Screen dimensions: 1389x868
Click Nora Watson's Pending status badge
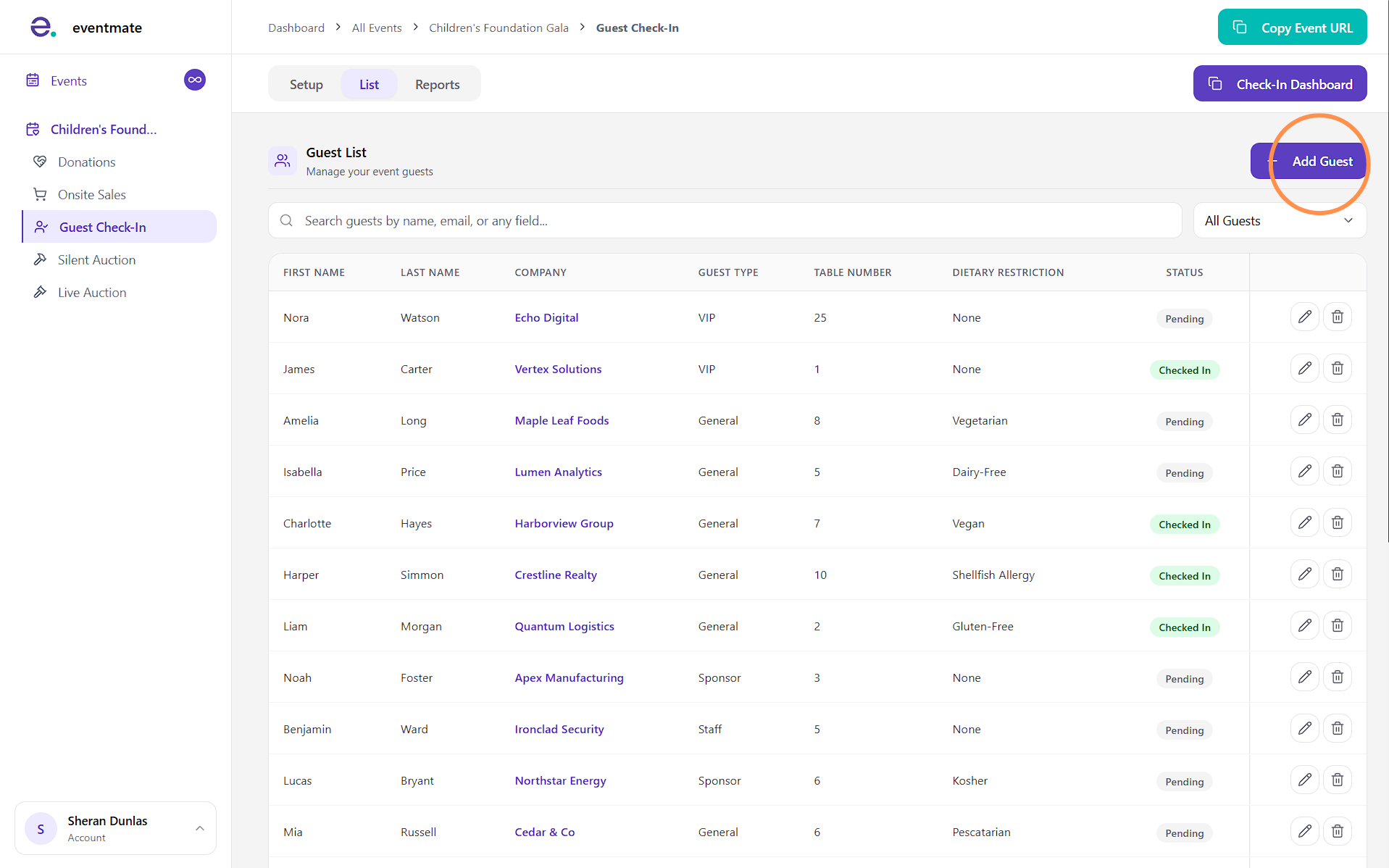(1184, 319)
